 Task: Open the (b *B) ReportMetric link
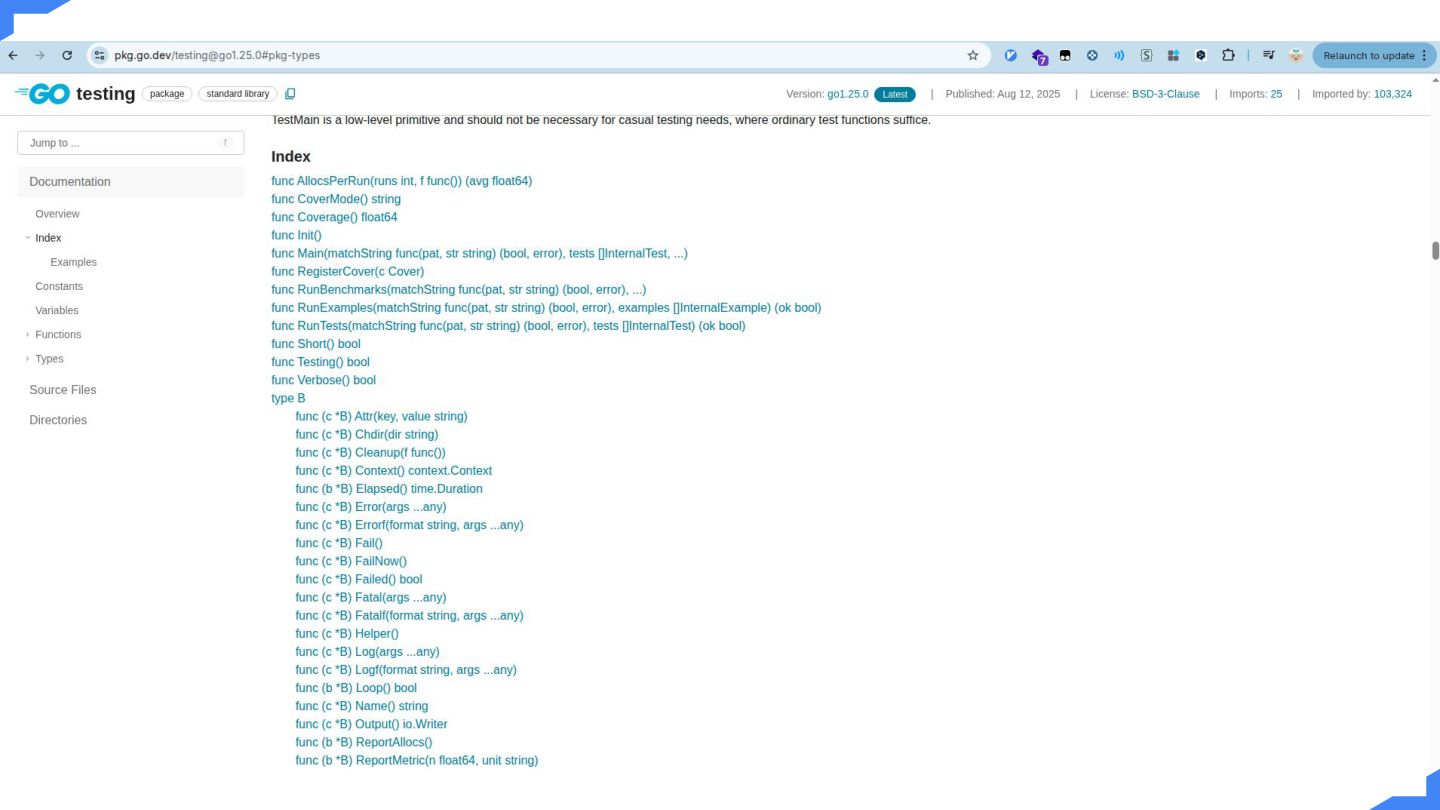tap(416, 760)
